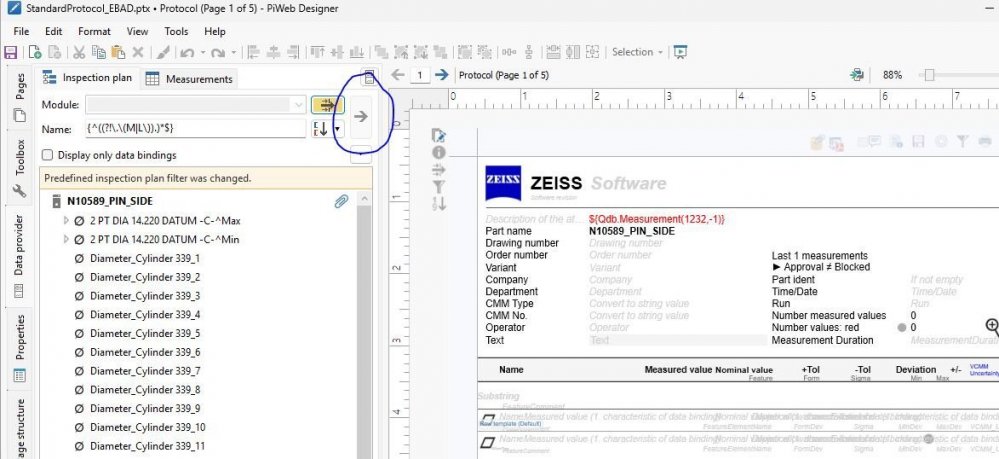Adjust the zoom slider next to 88%
This screenshot has width=999, height=459.
point(930,75)
